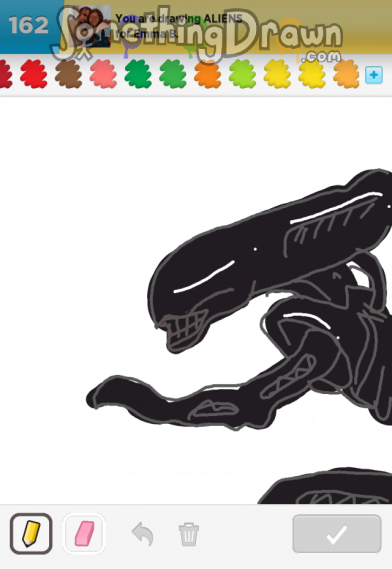Tap the 'You are drawing ALIENS' text

point(179,19)
